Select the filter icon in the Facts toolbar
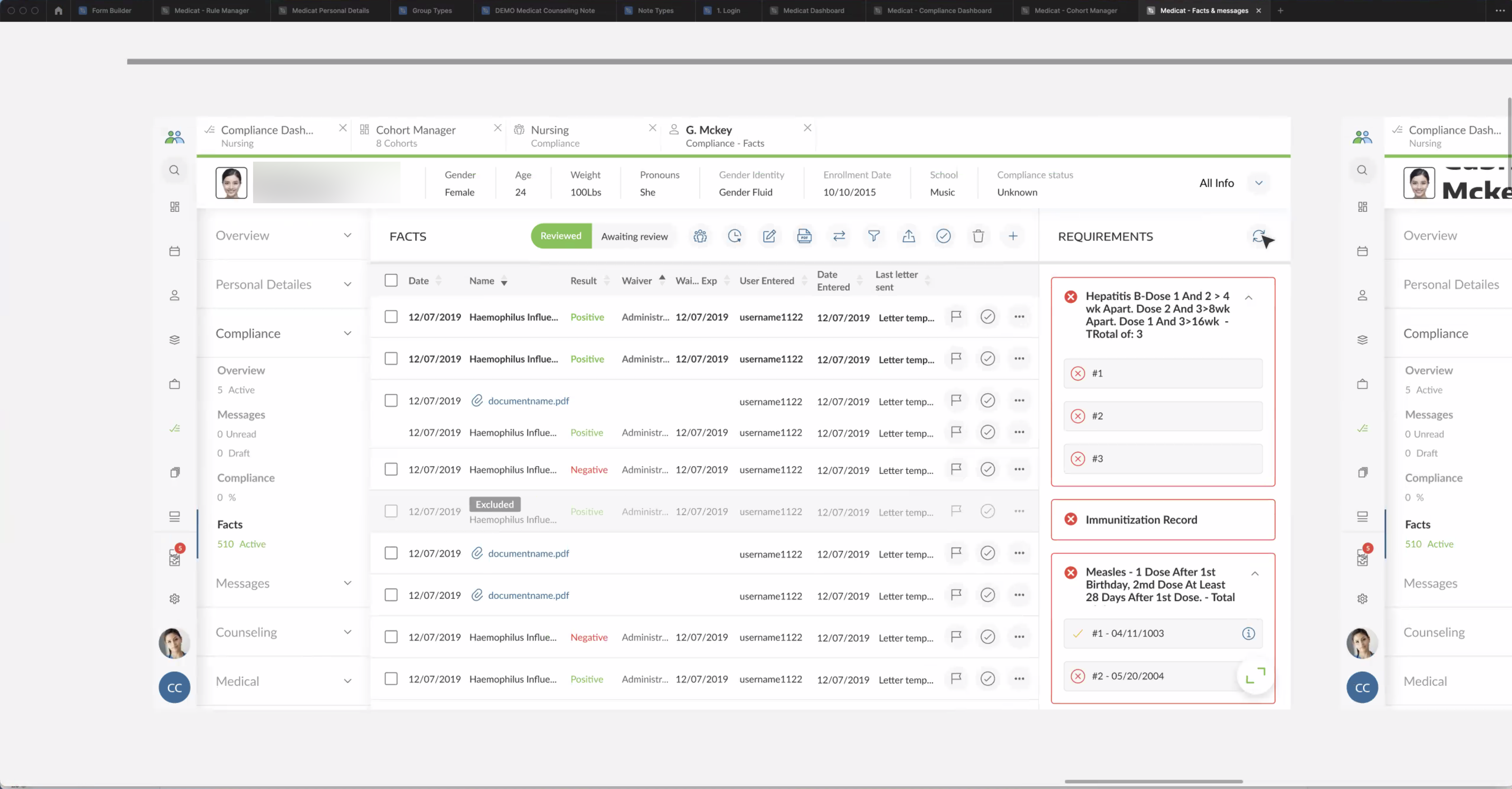 pos(874,236)
